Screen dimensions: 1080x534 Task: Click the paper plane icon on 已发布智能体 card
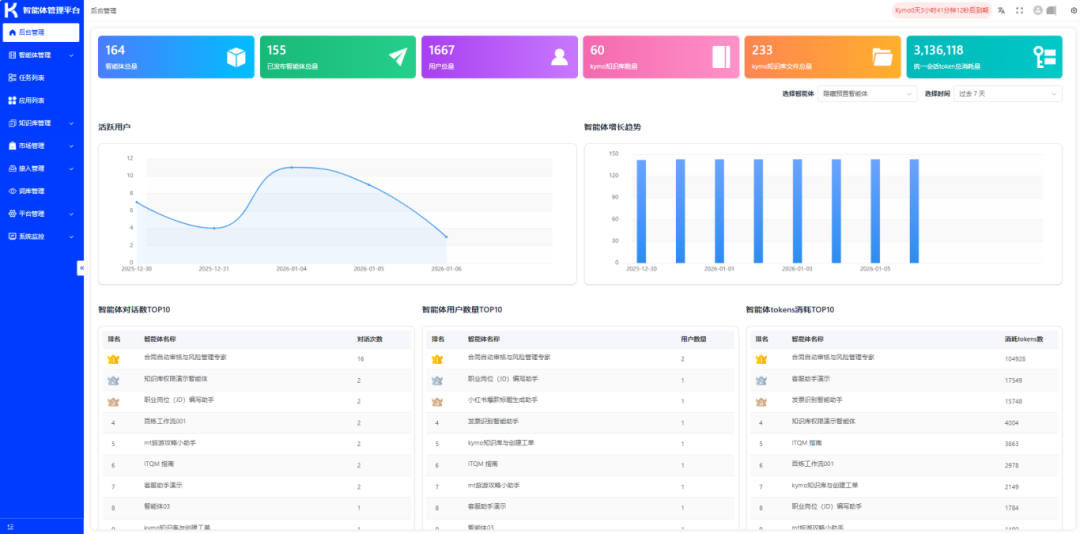coord(398,57)
